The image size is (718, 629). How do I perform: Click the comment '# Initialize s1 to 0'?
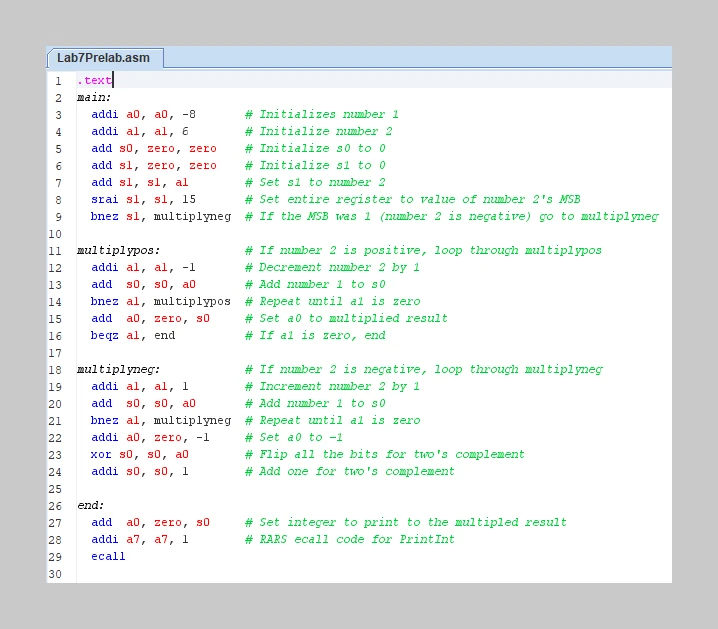(315, 165)
